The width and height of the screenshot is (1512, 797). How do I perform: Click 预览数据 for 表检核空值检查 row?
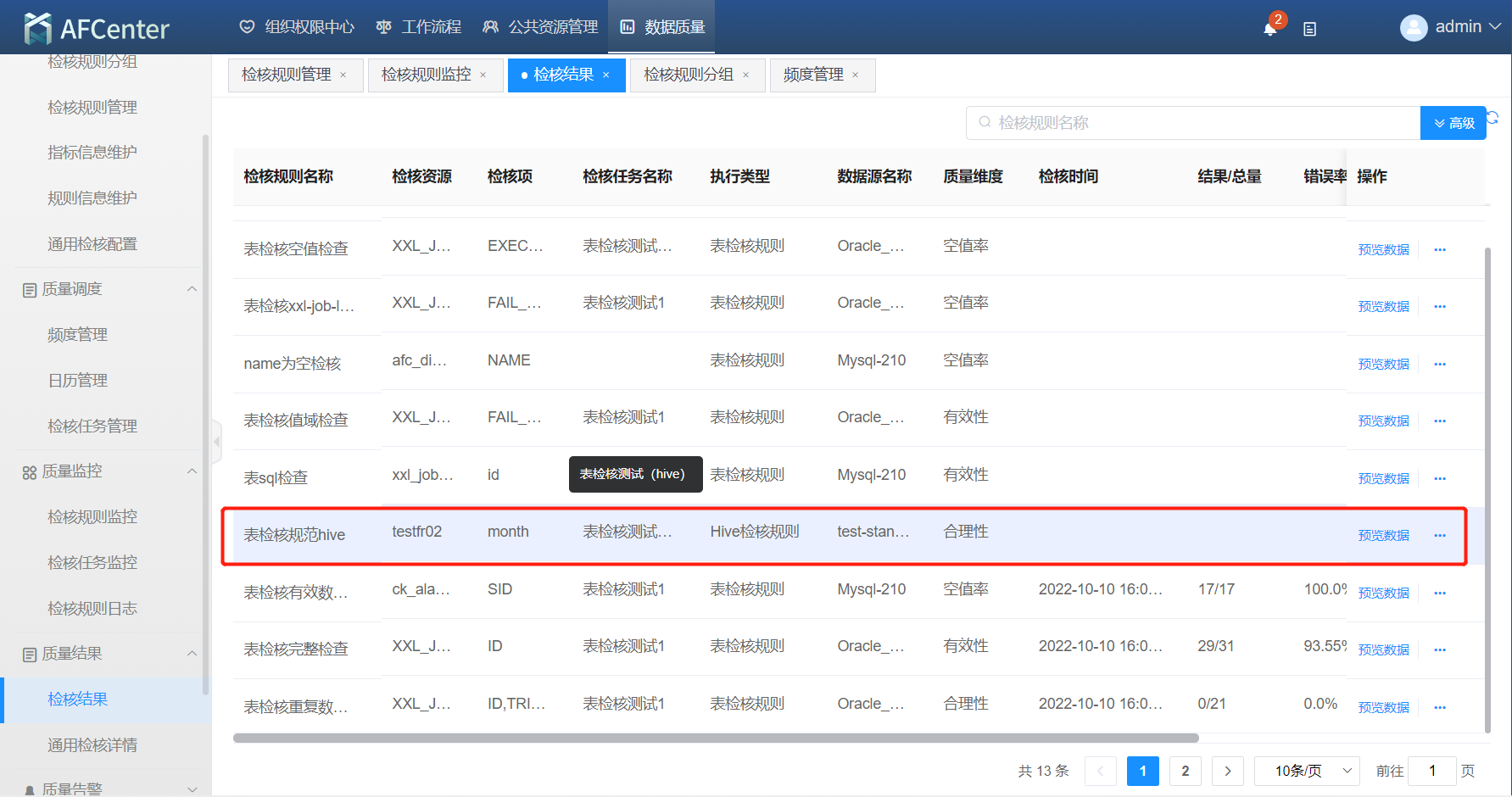click(x=1383, y=250)
